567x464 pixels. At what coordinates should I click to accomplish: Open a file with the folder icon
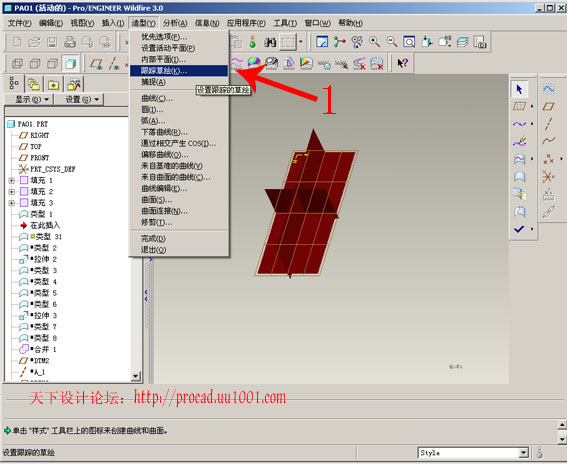34,42
